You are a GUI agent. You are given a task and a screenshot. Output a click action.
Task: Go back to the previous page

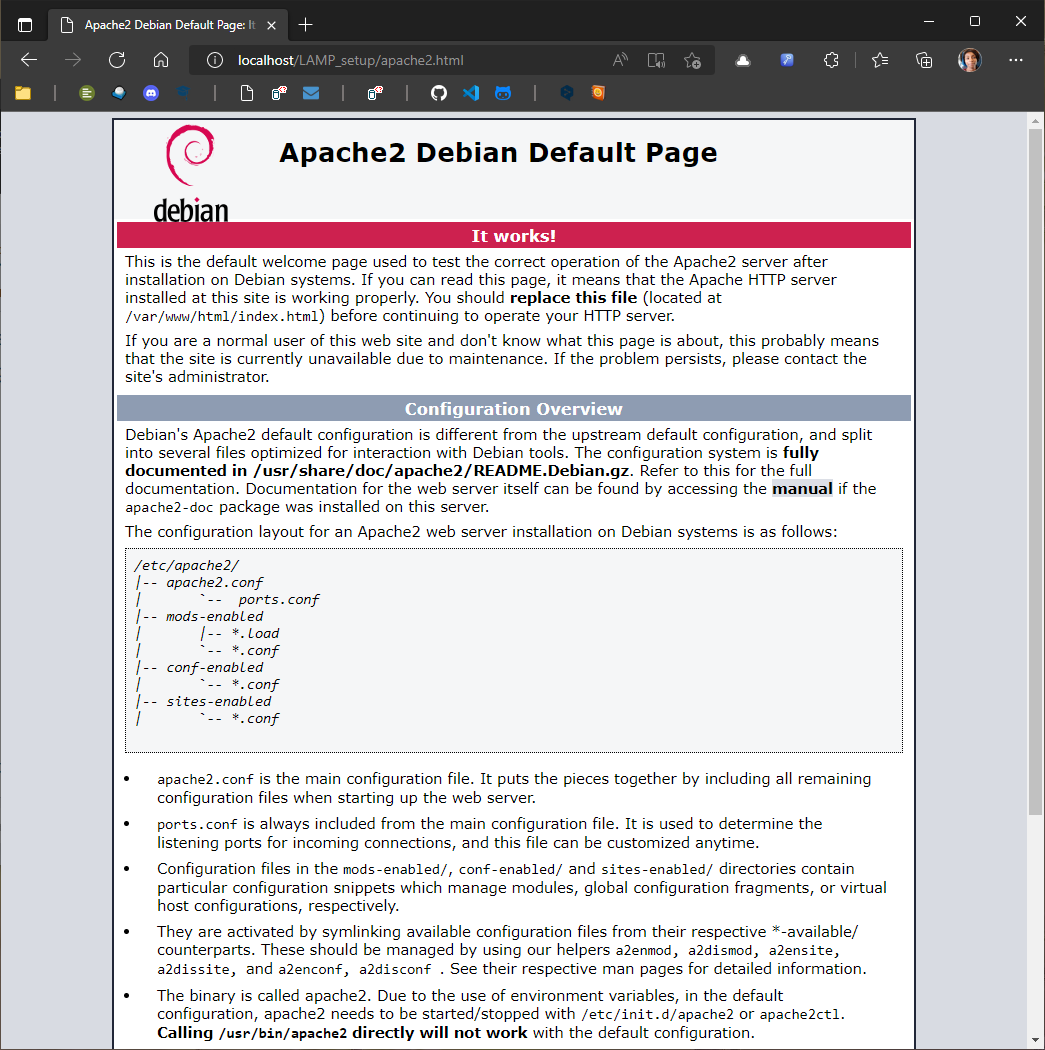pyautogui.click(x=29, y=60)
